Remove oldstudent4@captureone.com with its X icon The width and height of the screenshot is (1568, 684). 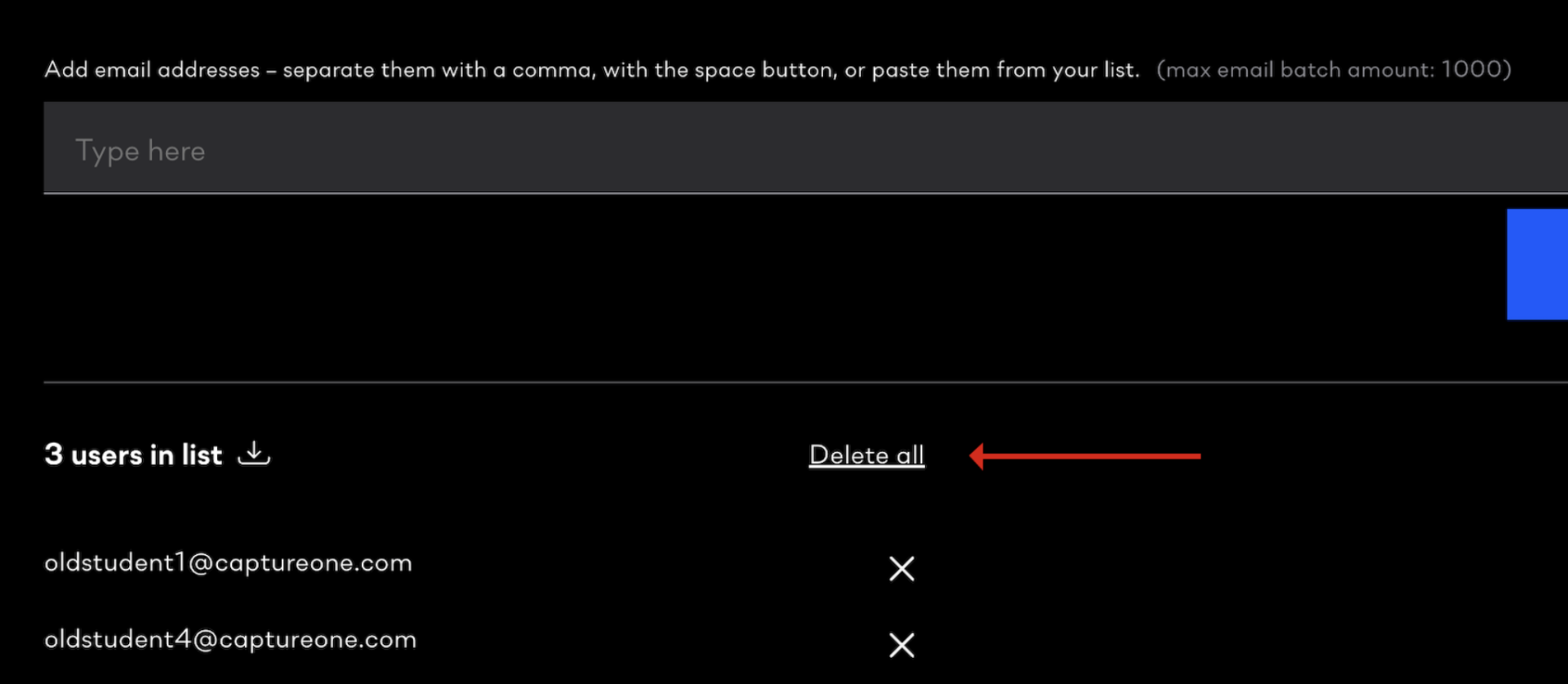(x=902, y=645)
